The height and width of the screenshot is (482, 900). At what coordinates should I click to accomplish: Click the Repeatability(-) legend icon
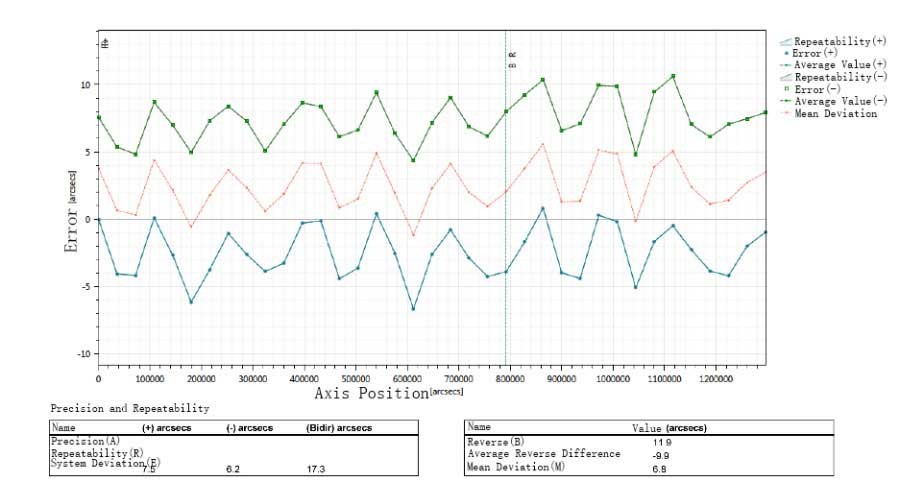tap(785, 78)
